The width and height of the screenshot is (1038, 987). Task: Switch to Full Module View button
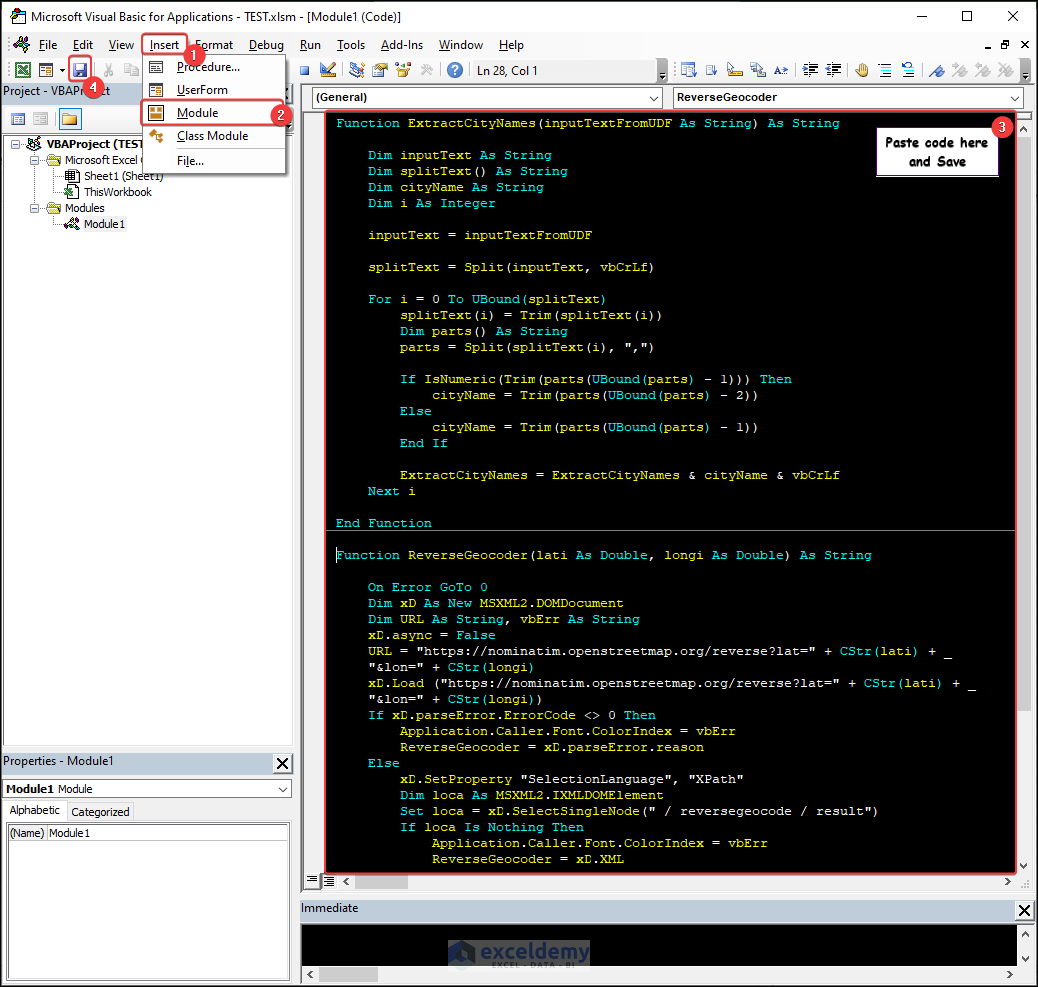point(329,881)
